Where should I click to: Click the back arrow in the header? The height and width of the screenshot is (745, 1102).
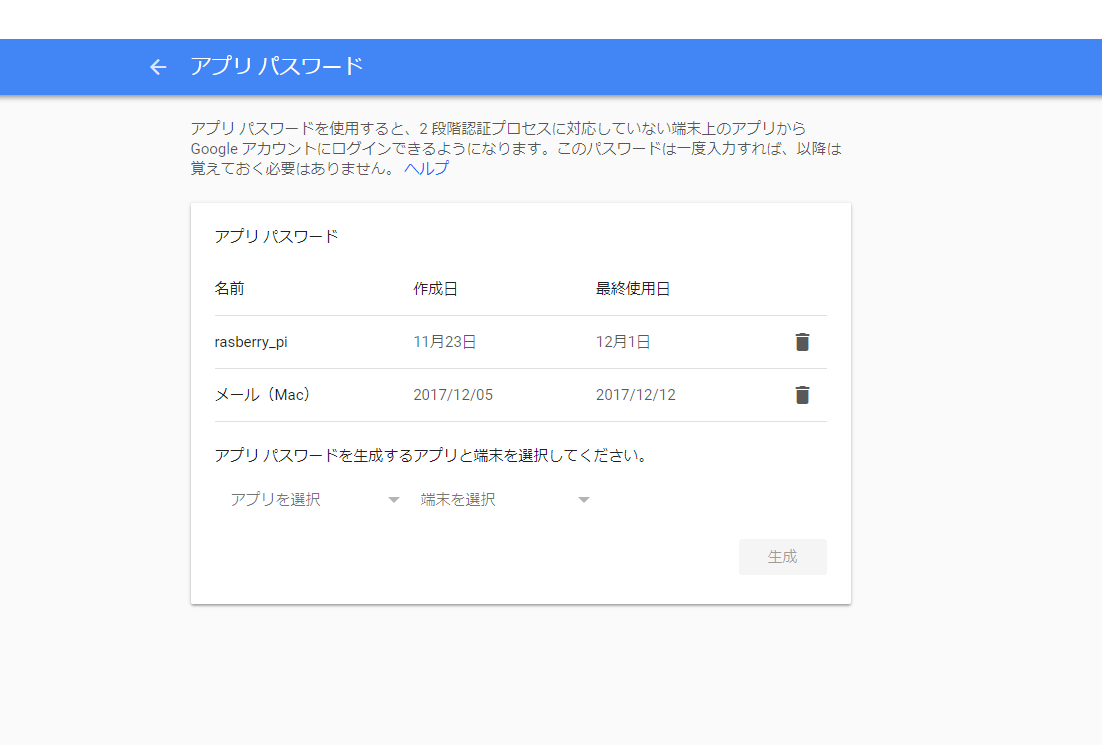click(x=157, y=66)
